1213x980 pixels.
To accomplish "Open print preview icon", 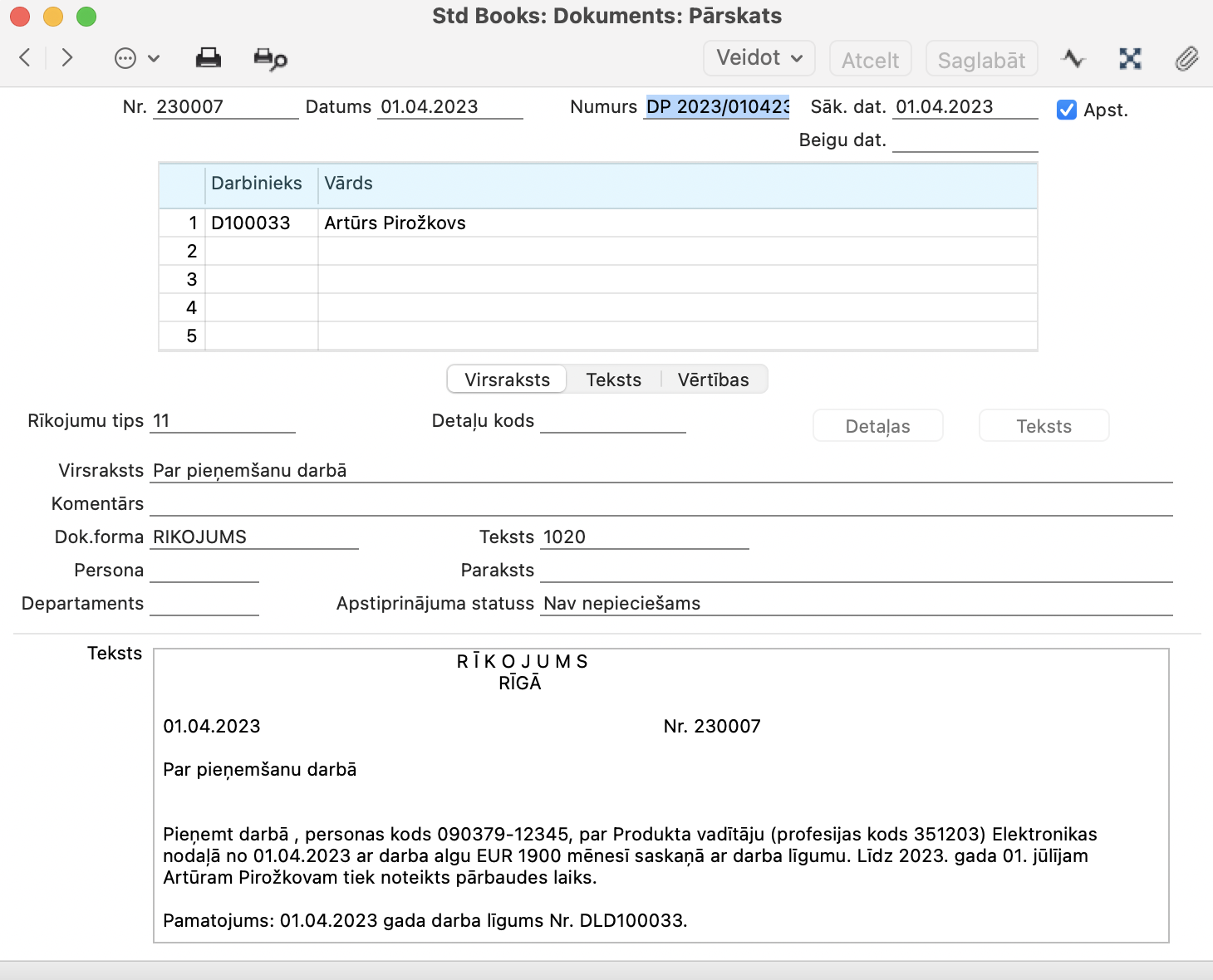I will pos(270,59).
